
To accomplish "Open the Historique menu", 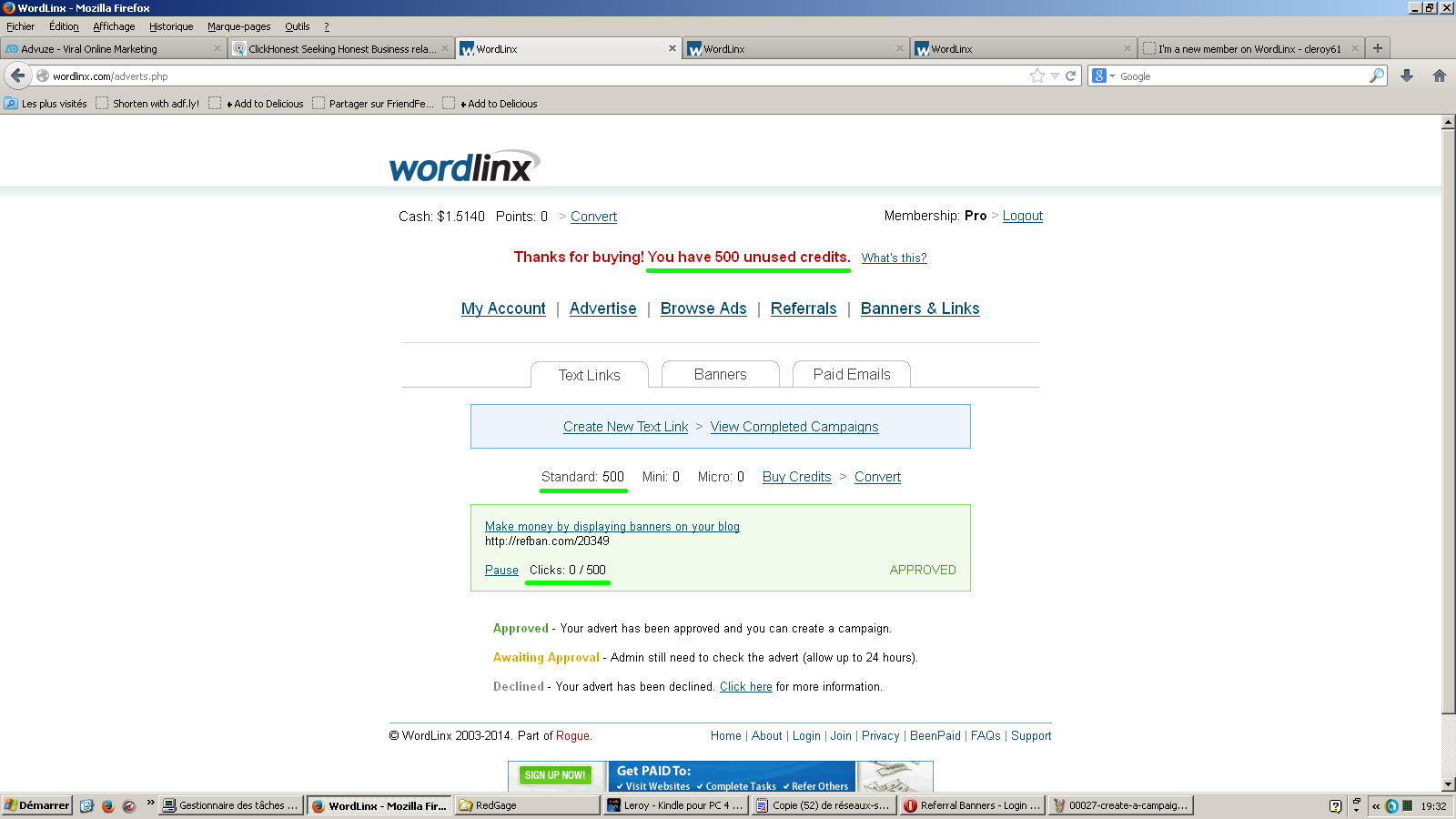I will 171,26.
